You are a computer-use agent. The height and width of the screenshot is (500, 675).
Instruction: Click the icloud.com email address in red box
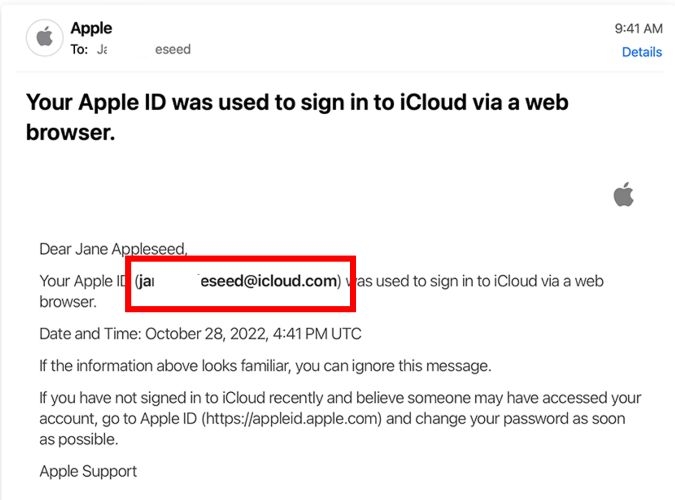(x=240, y=281)
